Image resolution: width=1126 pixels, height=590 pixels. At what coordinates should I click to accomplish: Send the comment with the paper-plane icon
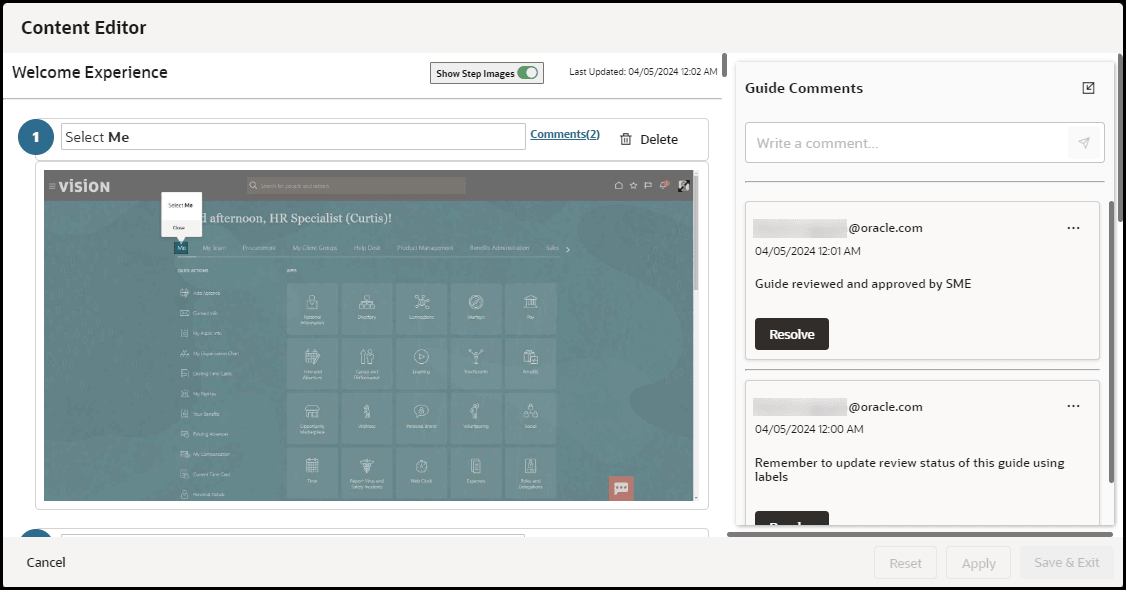pos(1084,143)
